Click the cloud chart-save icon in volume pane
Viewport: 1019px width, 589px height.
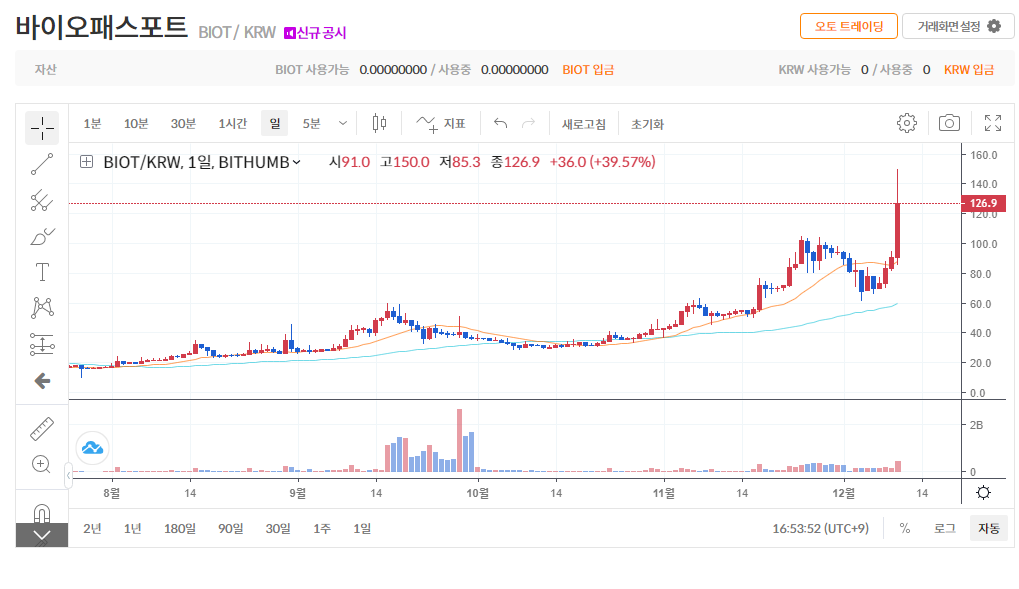point(92,448)
